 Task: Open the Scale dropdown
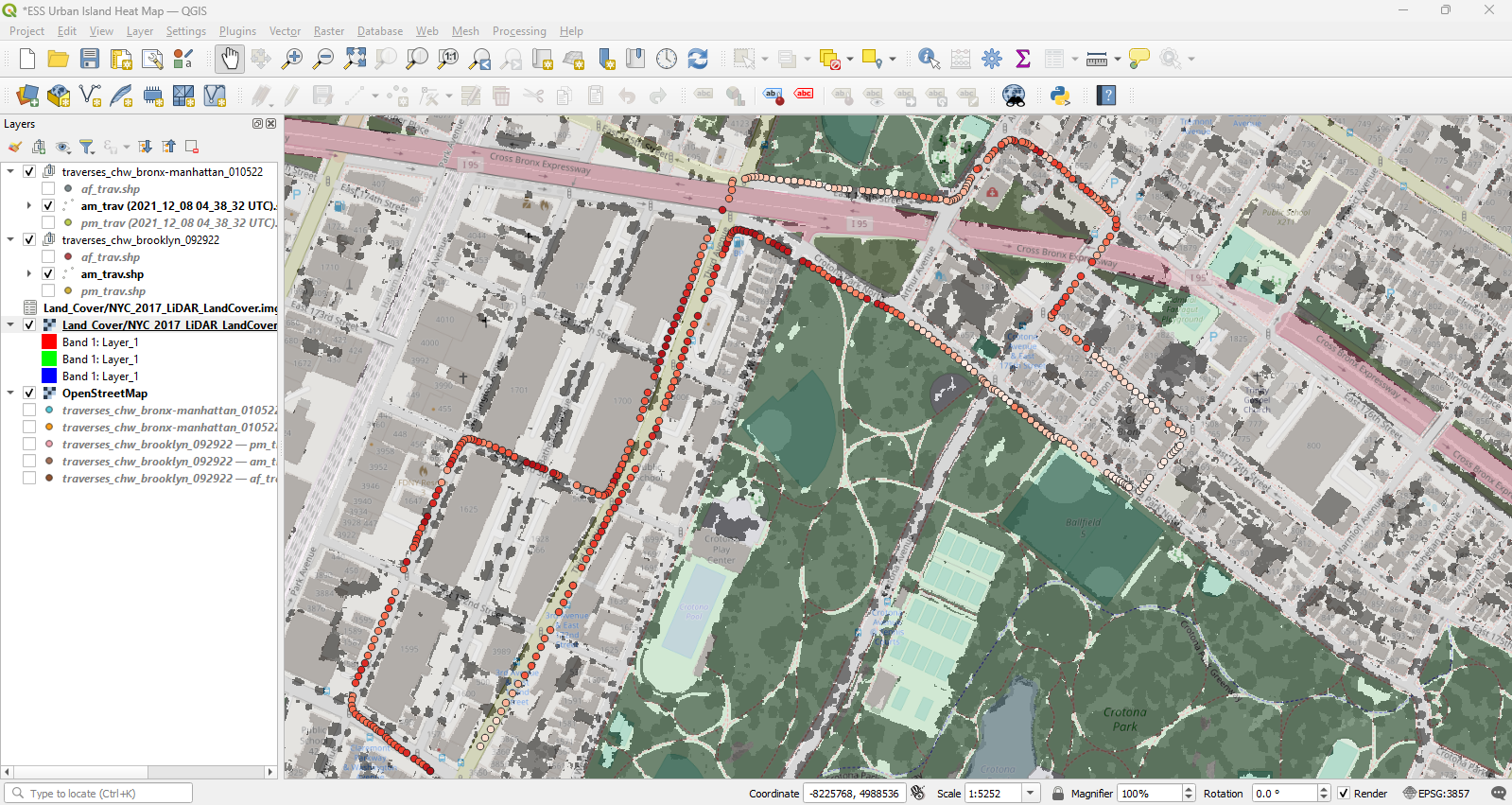point(1032,794)
